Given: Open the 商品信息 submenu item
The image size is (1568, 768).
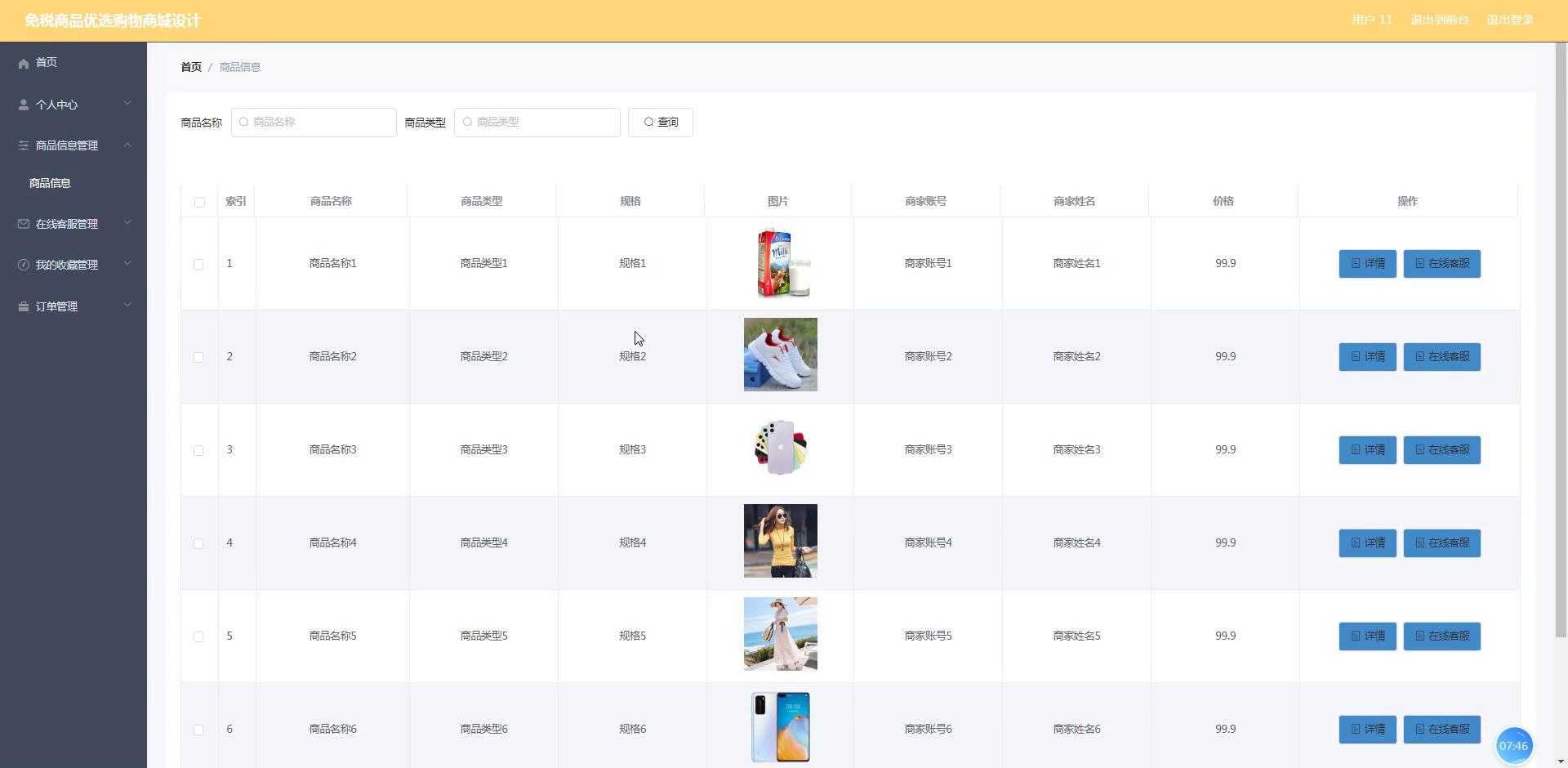Looking at the screenshot, I should click(x=51, y=183).
